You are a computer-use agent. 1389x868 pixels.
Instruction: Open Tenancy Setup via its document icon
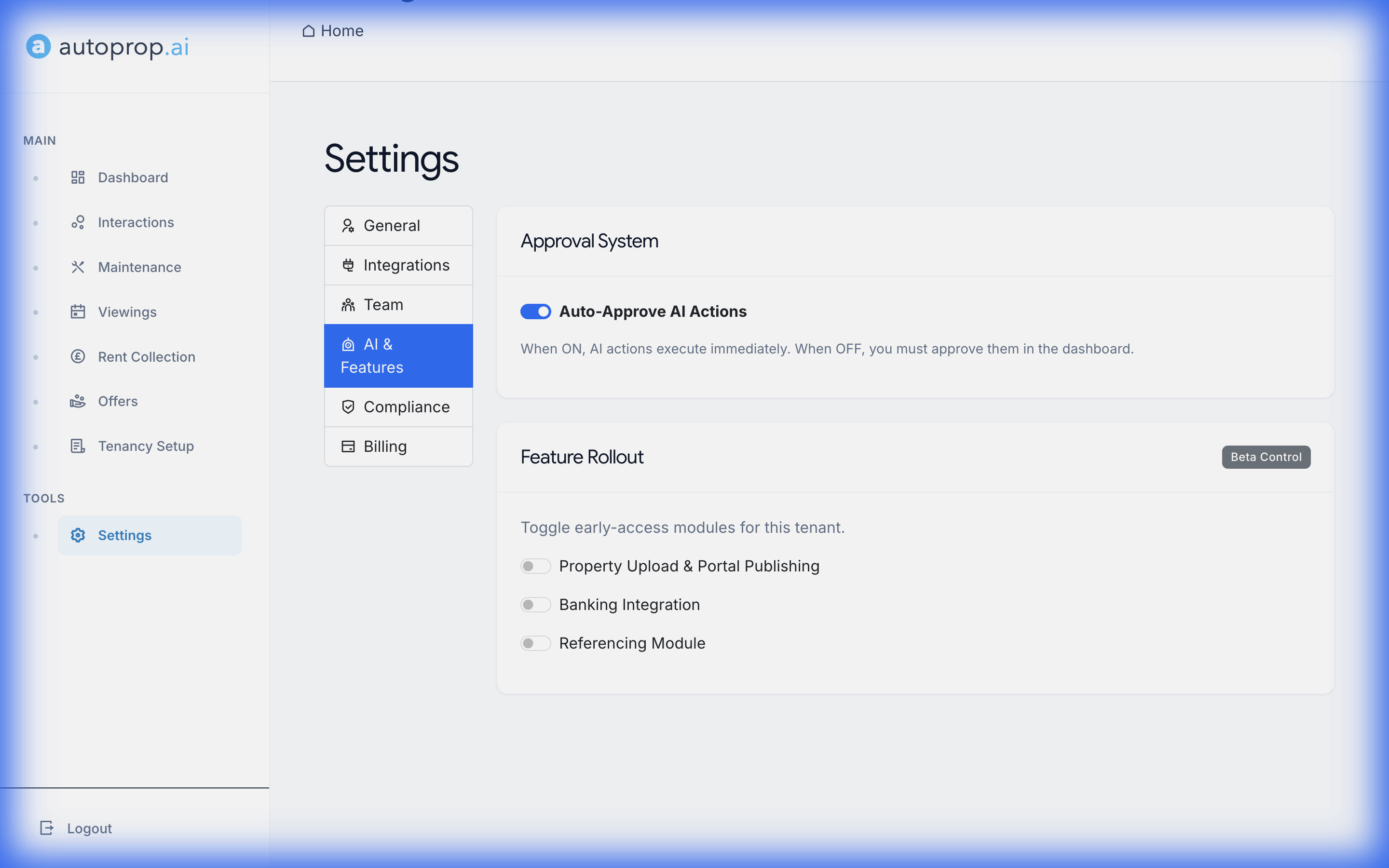[x=78, y=446]
